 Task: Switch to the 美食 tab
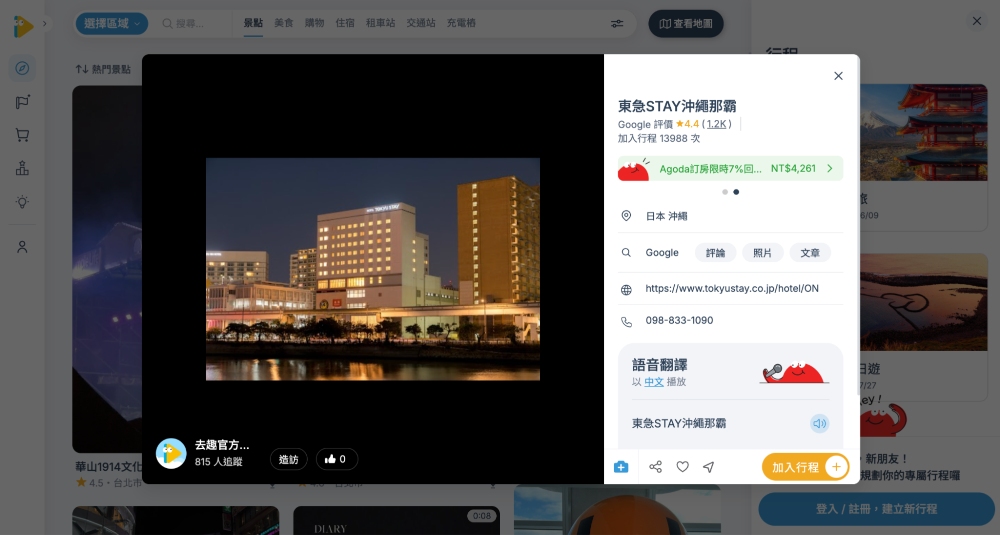pos(284,23)
